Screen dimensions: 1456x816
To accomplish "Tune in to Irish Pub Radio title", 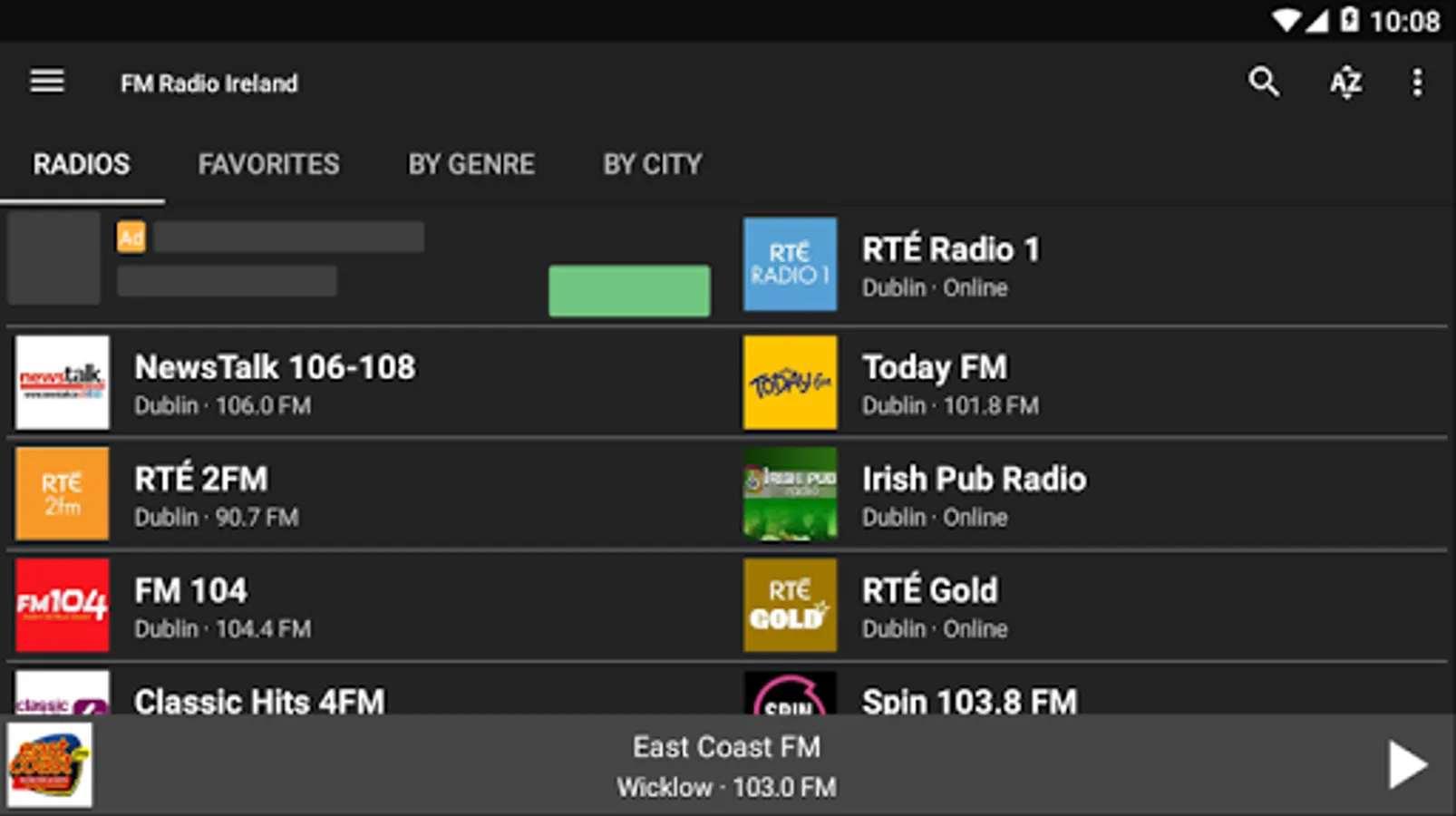I will (975, 479).
